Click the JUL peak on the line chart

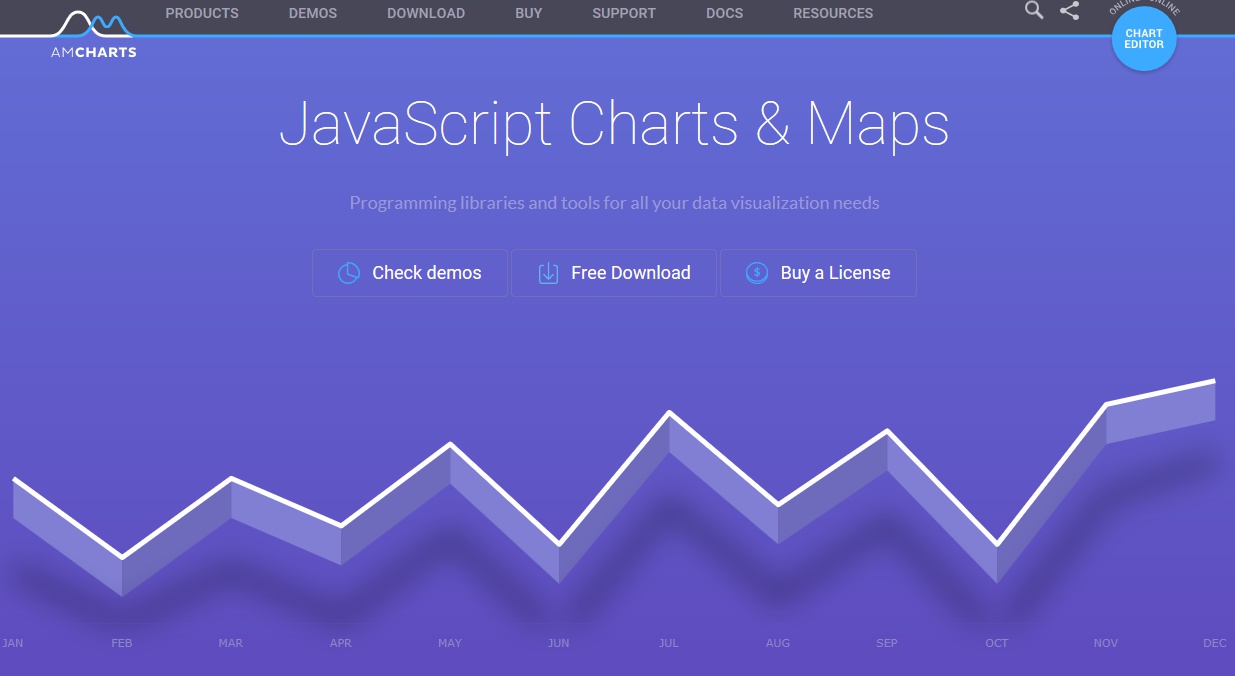pyautogui.click(x=669, y=413)
